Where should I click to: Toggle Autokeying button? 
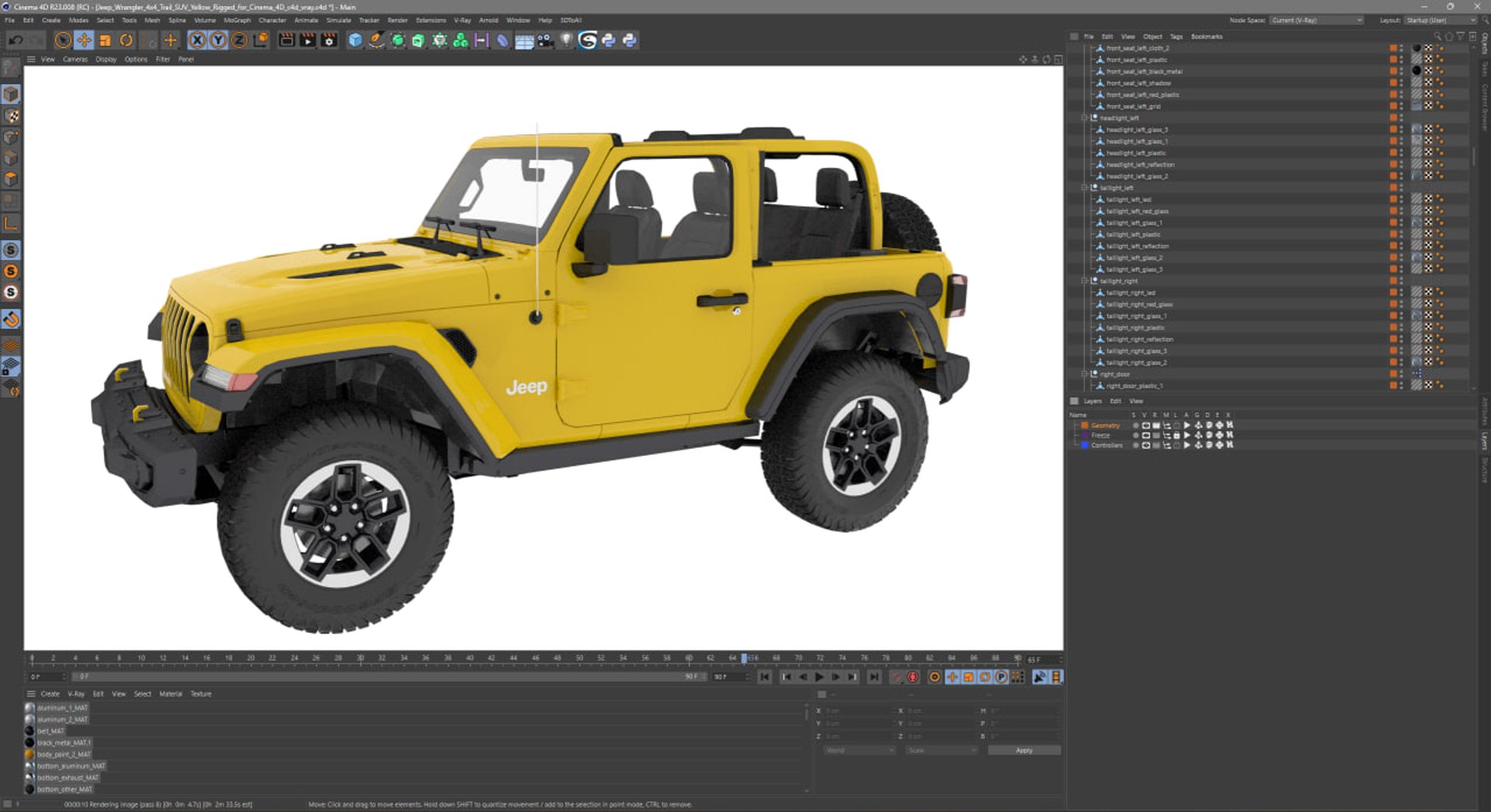(913, 678)
